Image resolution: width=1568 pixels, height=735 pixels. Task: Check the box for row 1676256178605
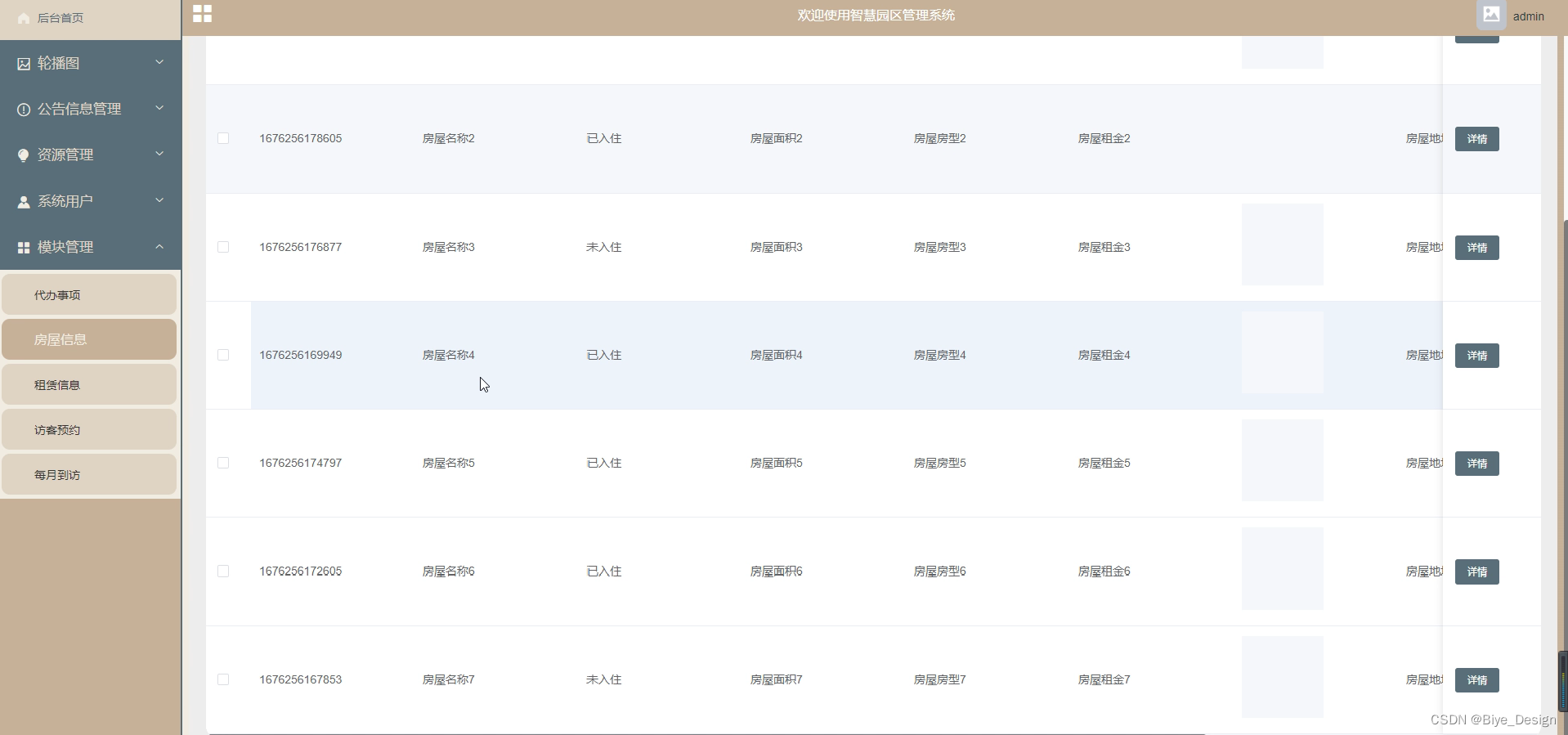(x=223, y=138)
